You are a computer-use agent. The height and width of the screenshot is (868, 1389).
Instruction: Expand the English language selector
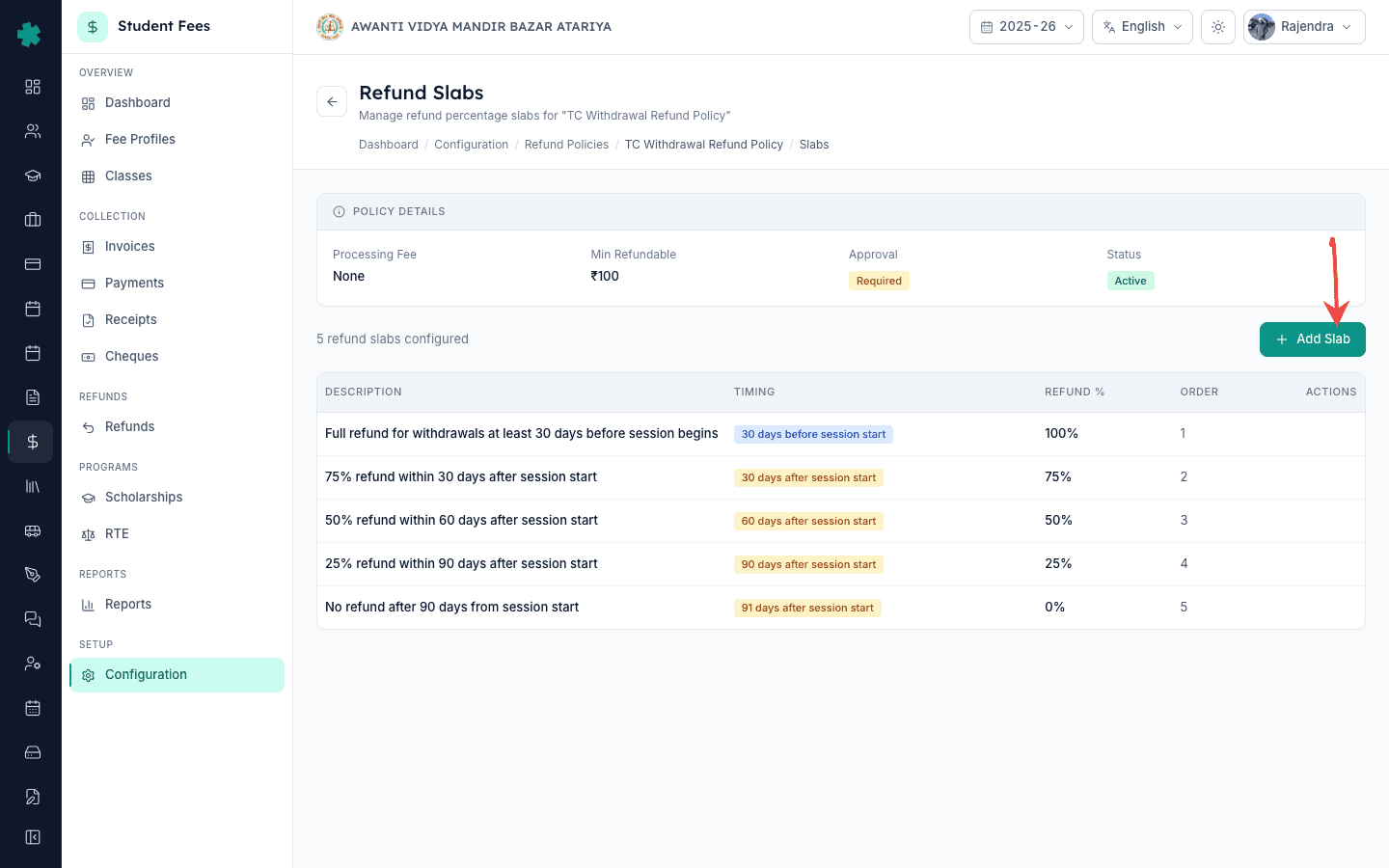1142,27
